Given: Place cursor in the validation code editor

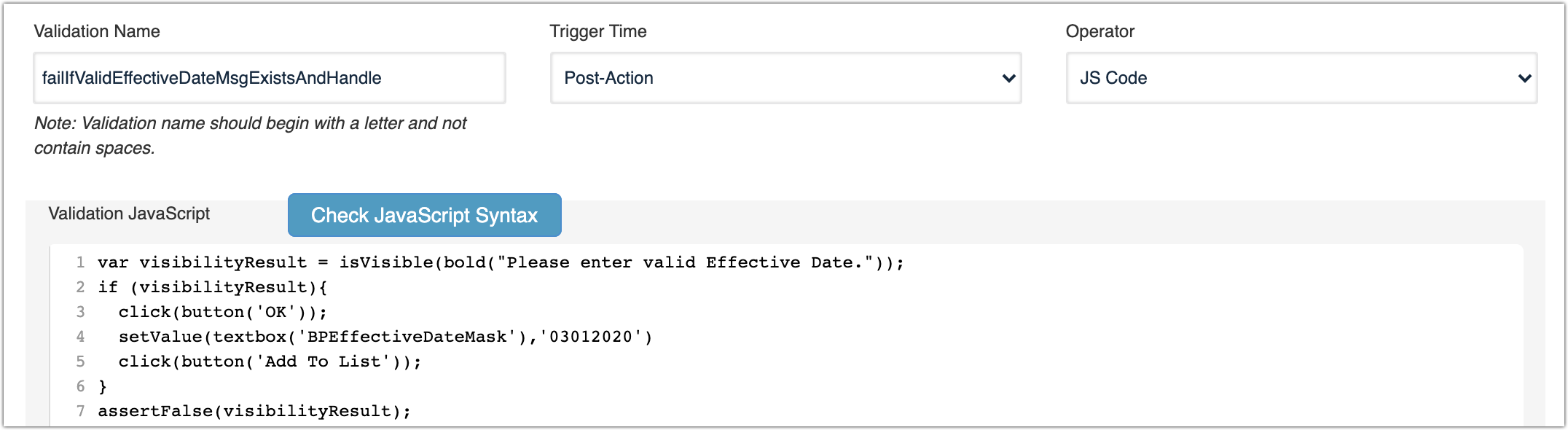Looking at the screenshot, I should (x=510, y=335).
